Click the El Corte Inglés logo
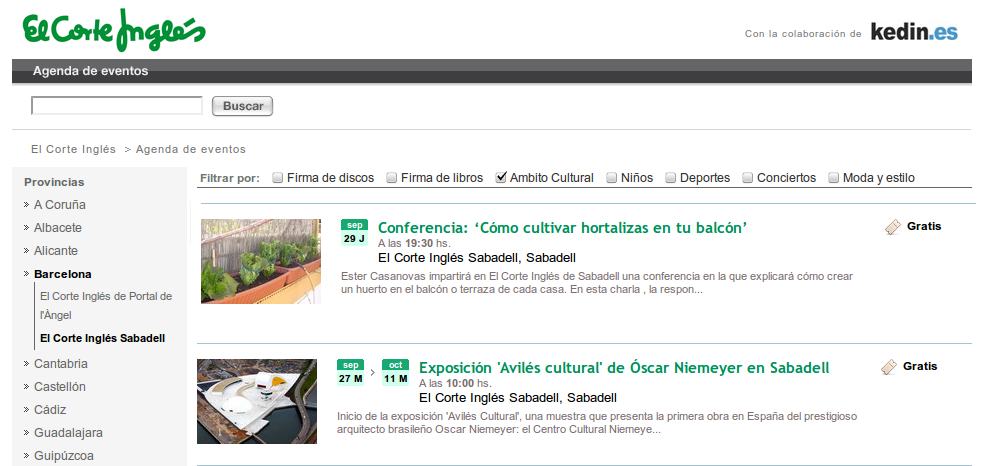Viewport: 983px width, 466px height. (x=113, y=31)
